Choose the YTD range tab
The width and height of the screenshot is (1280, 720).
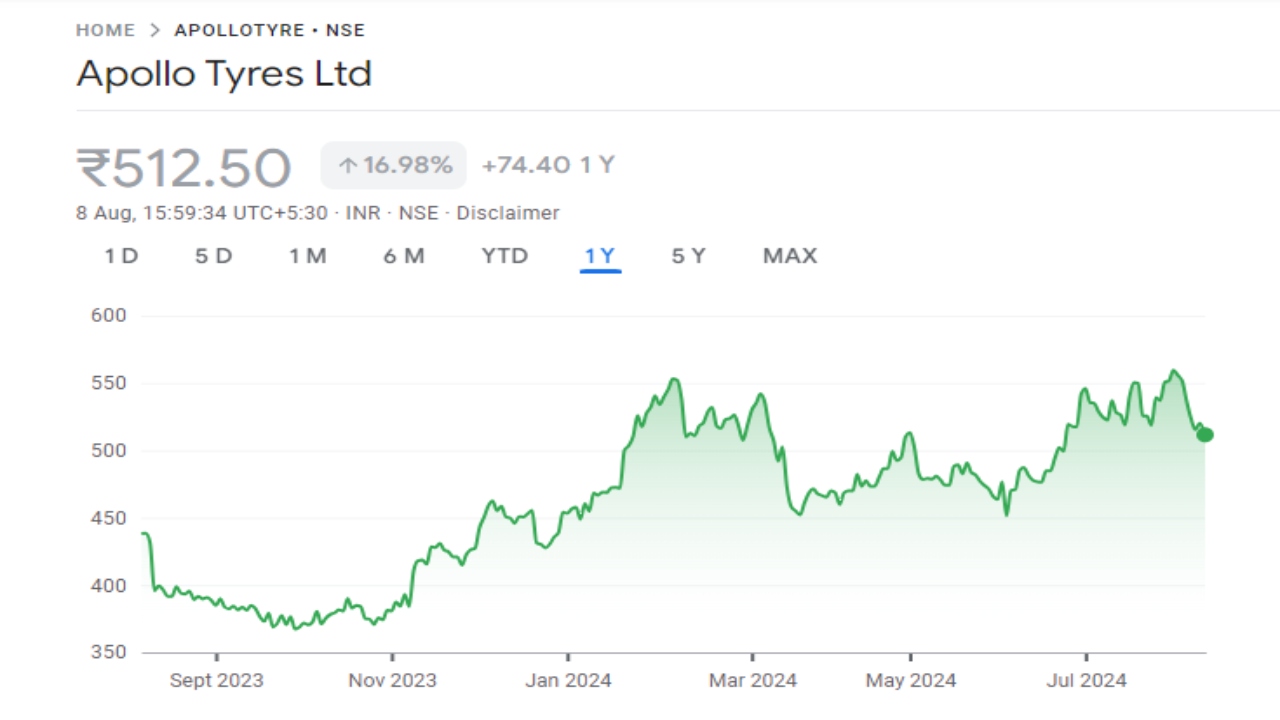coord(504,256)
